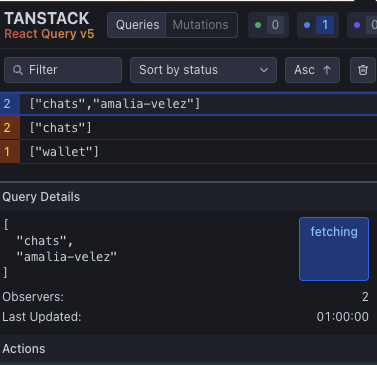Screen dimensions: 377x365
Task: Click the green dot fresh status indicator
Action: click(258, 25)
